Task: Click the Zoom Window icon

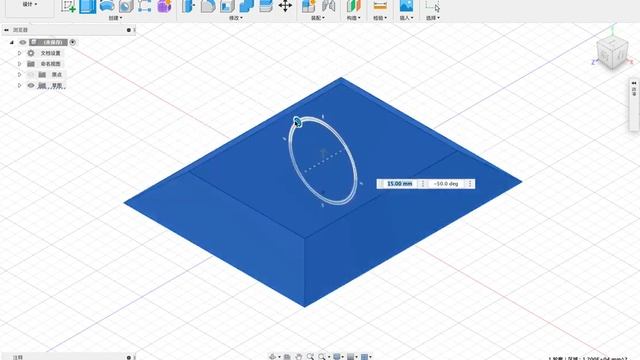Action: coord(322,357)
